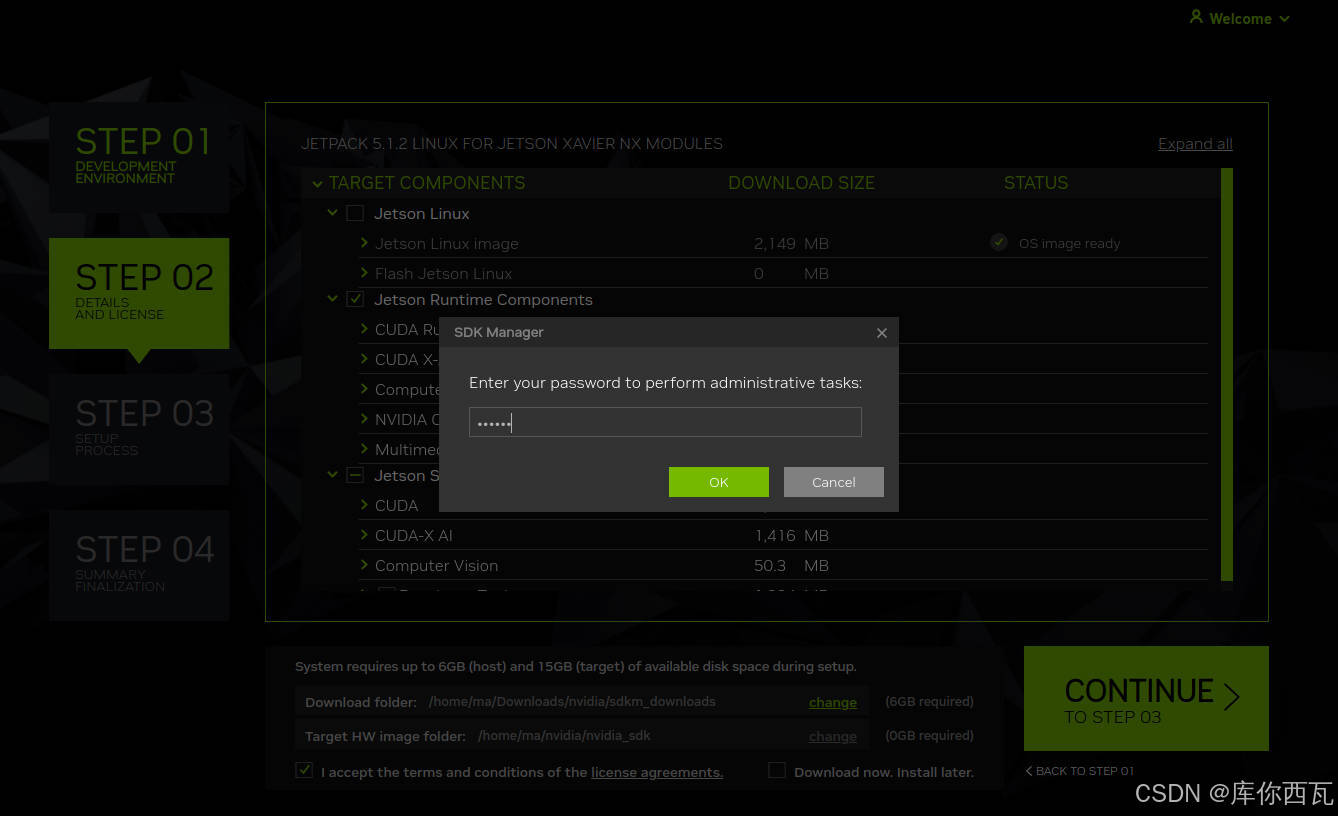Close the SDK Manager dialog with X
This screenshot has width=1338, height=816.
881,333
